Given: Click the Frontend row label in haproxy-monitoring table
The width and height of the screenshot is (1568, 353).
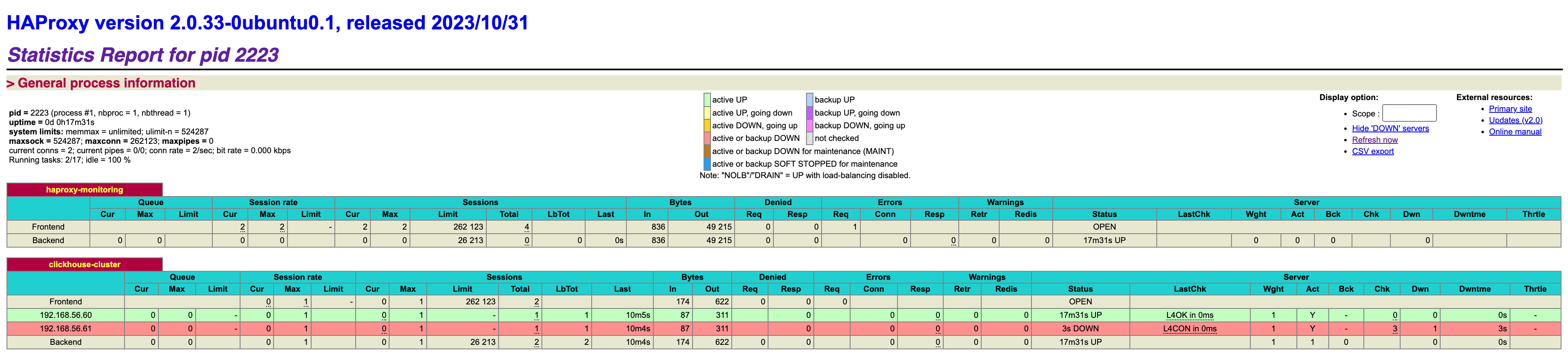Looking at the screenshot, I should pyautogui.click(x=48, y=227).
